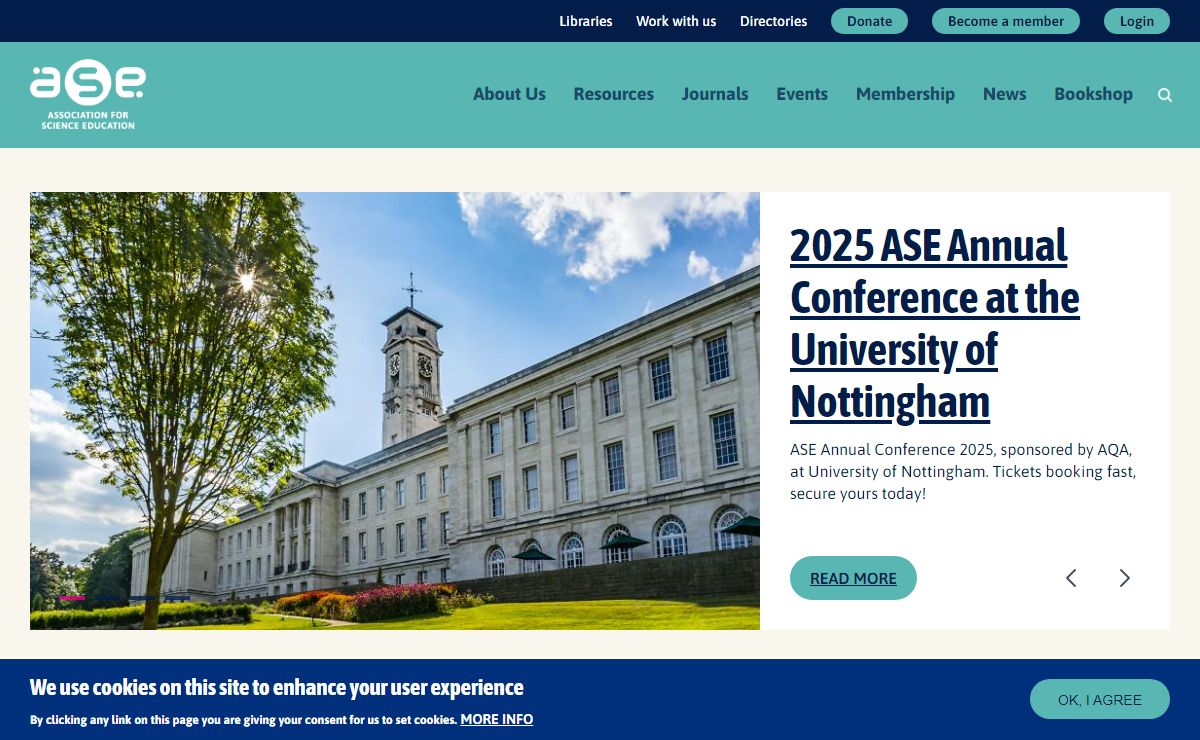Open 2025 ASE Annual Conference headline link

click(934, 324)
